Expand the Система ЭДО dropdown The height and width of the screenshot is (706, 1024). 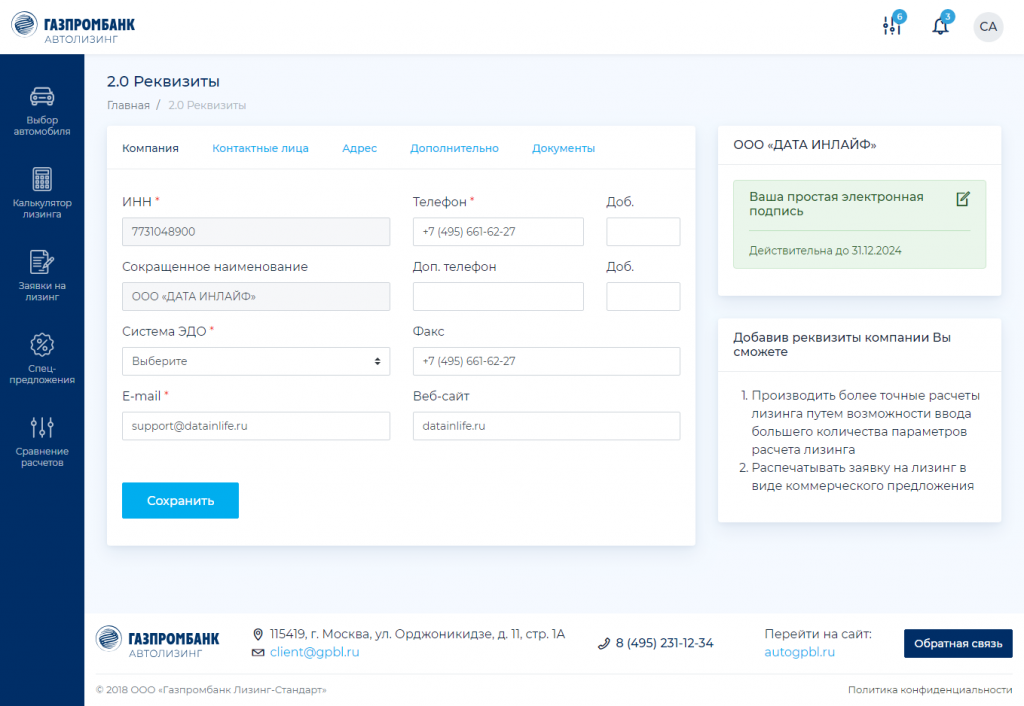click(256, 361)
